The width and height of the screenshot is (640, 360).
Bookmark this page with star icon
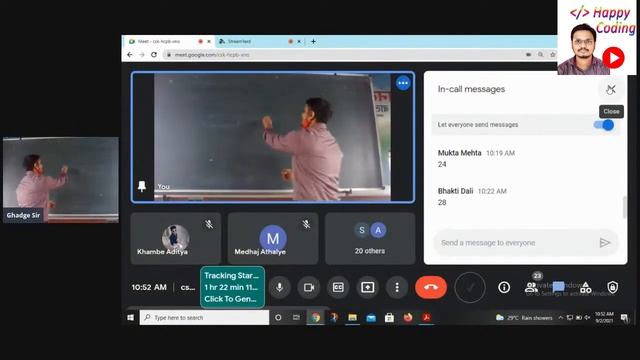tap(552, 54)
